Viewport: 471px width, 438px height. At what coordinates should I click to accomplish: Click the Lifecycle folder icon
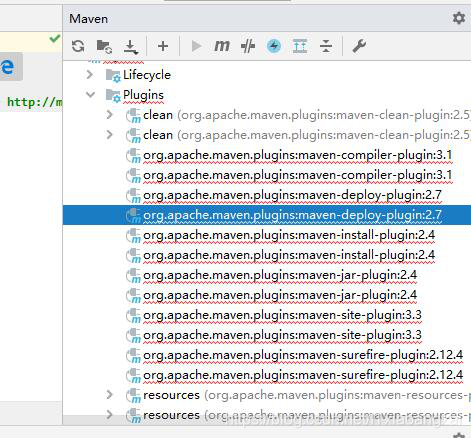coord(113,75)
